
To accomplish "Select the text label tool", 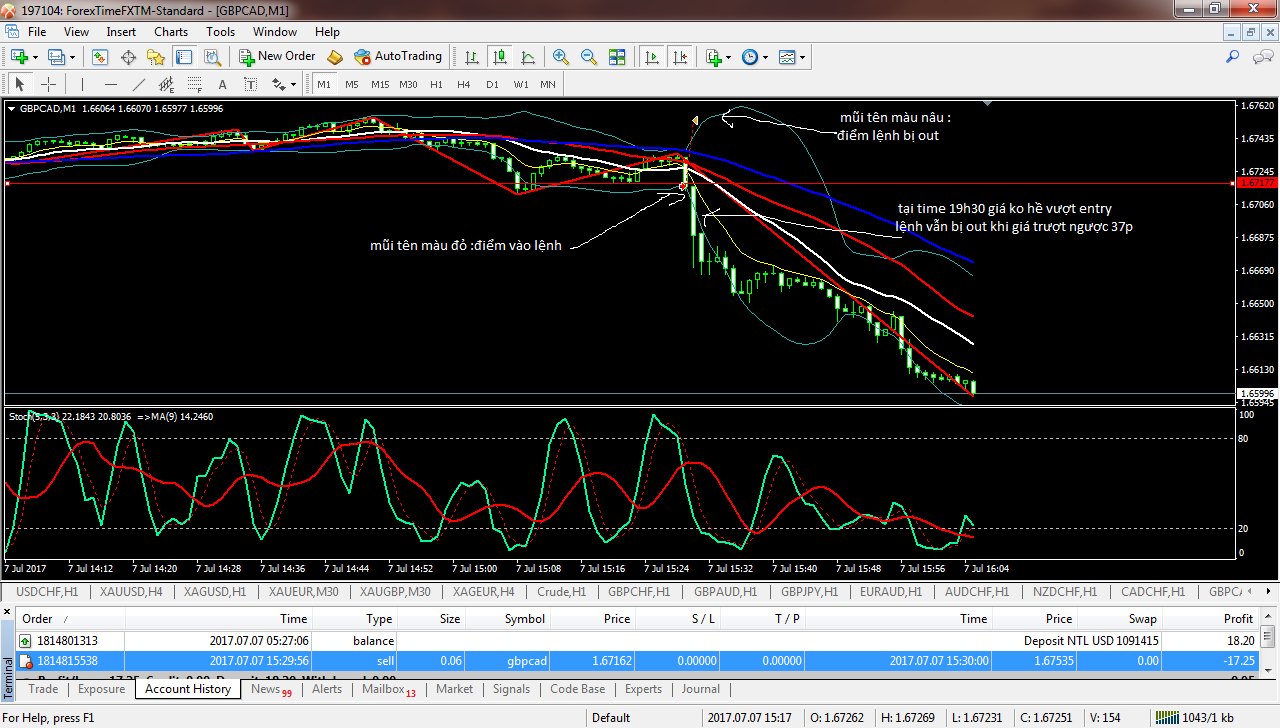I will point(250,84).
